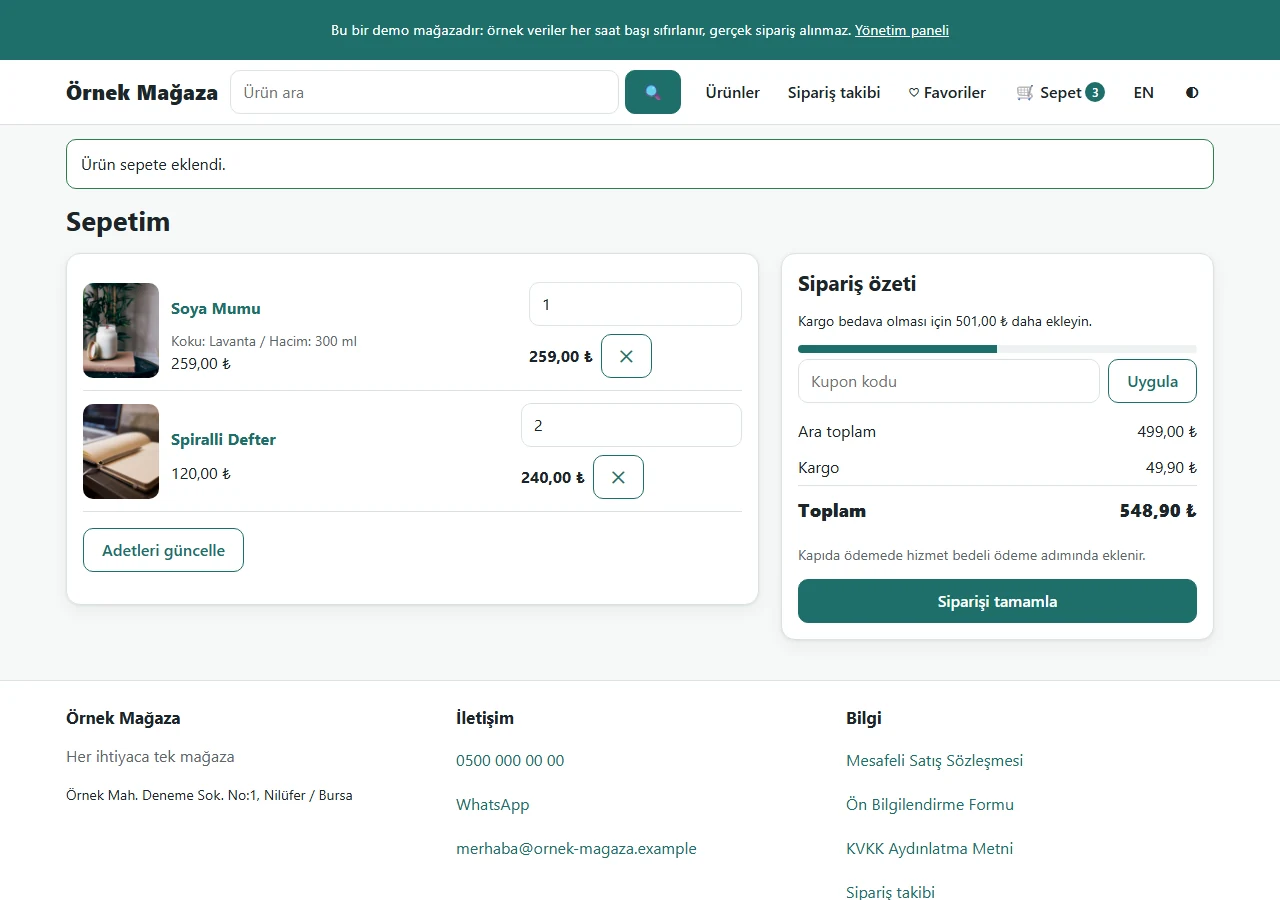The width and height of the screenshot is (1280, 900).
Task: Click Spiralli Defter line total 240,00 ₺
Action: pos(552,477)
